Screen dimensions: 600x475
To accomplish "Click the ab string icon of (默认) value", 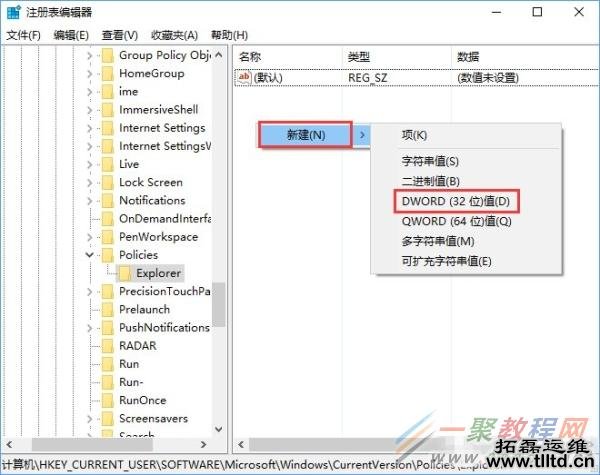I will [244, 77].
